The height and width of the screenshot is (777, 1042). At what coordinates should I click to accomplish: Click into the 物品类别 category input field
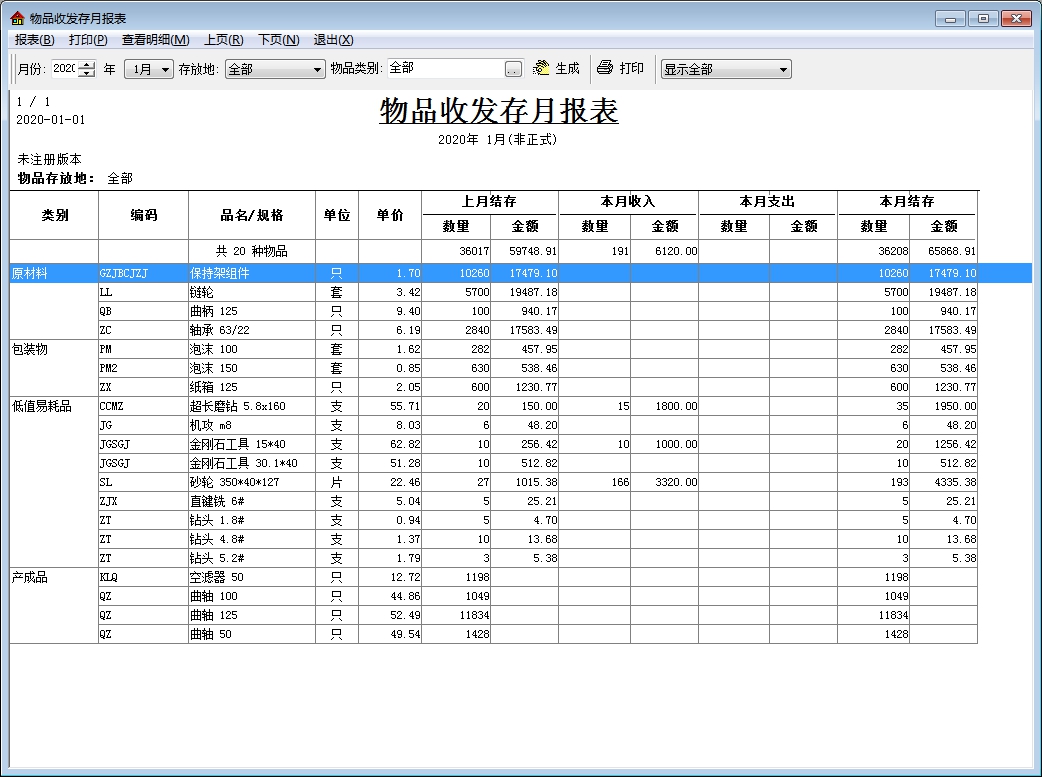[444, 69]
